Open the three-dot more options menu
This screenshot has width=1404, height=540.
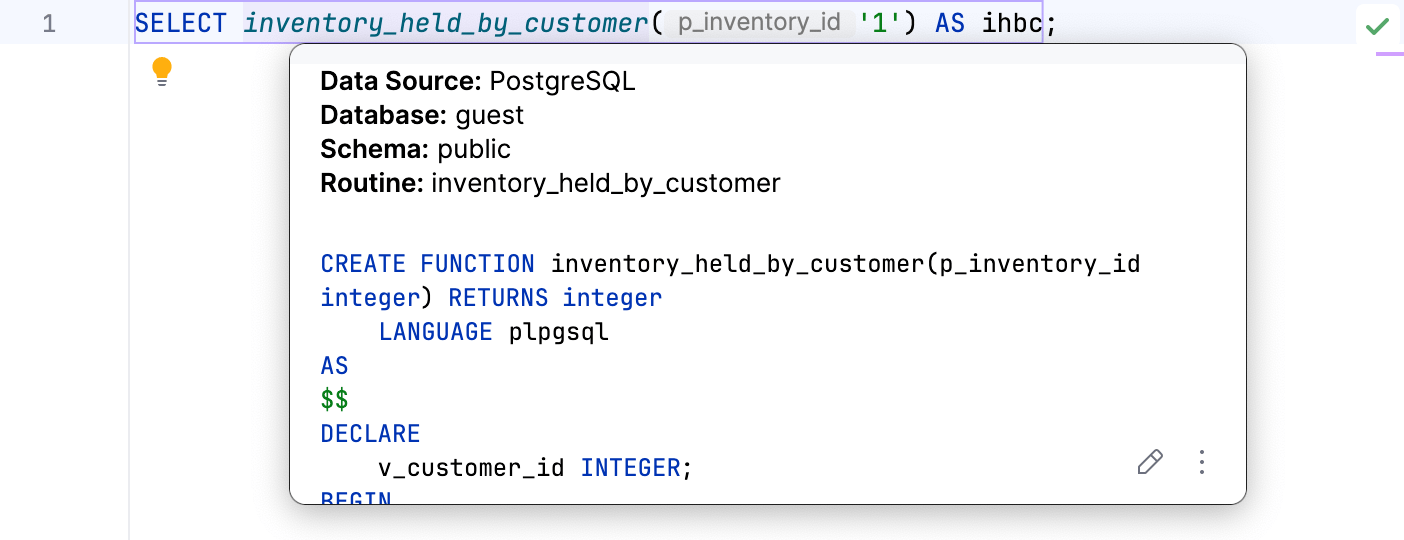point(1202,462)
